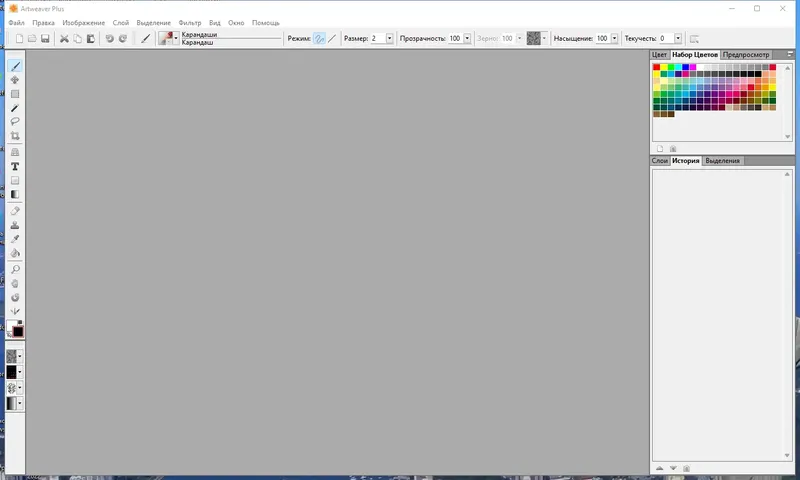Viewport: 800px width, 480px height.
Task: Select the Hand pan tool
Action: pyautogui.click(x=15, y=283)
